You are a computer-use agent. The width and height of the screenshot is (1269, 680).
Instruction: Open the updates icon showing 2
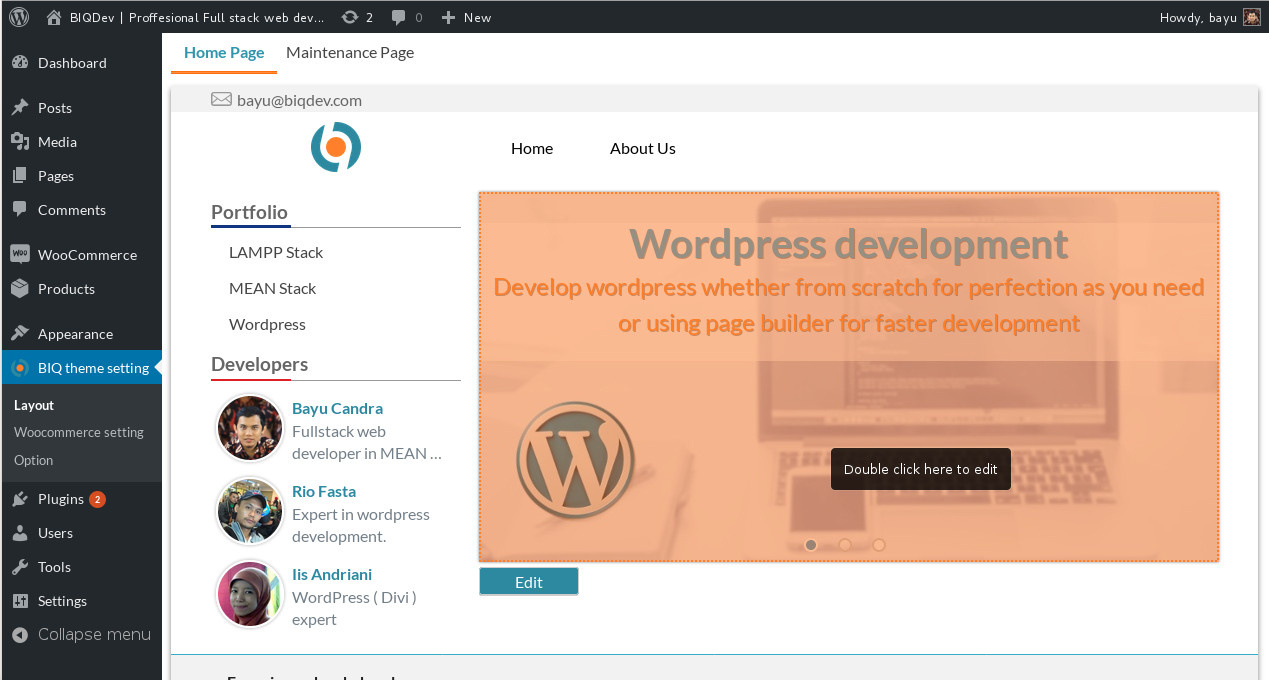click(x=357, y=17)
